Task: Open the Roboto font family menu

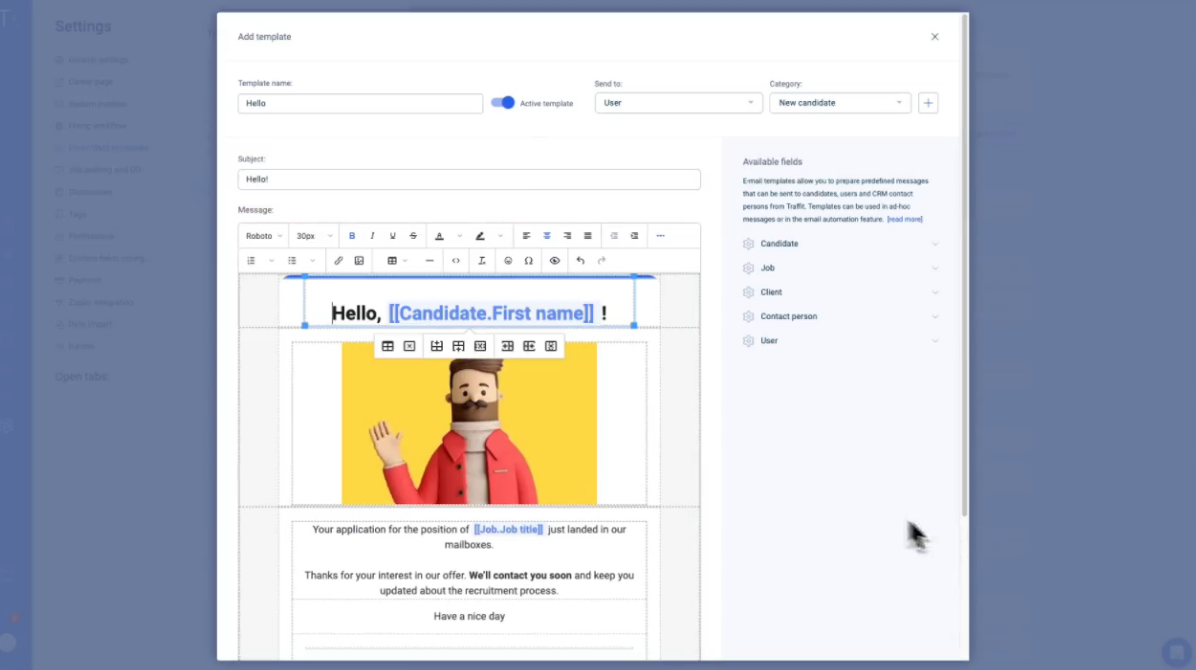Action: click(264, 236)
